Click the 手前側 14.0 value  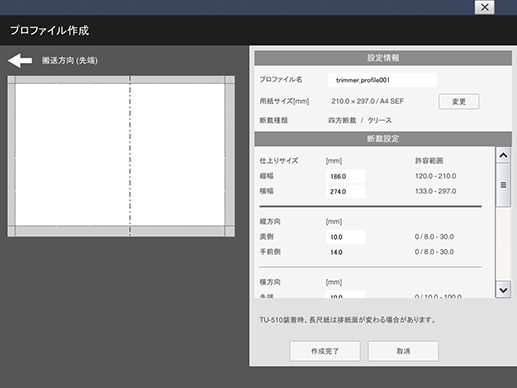tap(336, 252)
